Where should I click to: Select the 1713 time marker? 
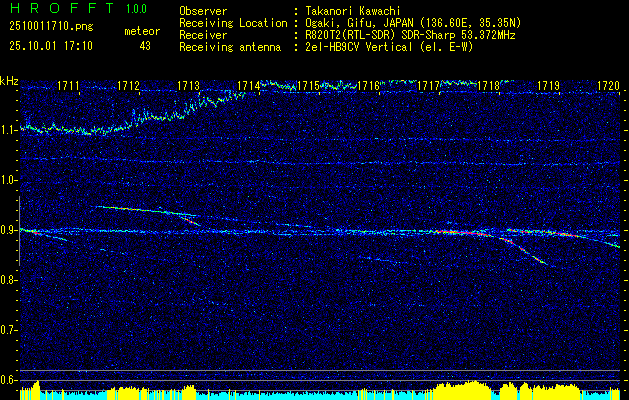tap(189, 86)
